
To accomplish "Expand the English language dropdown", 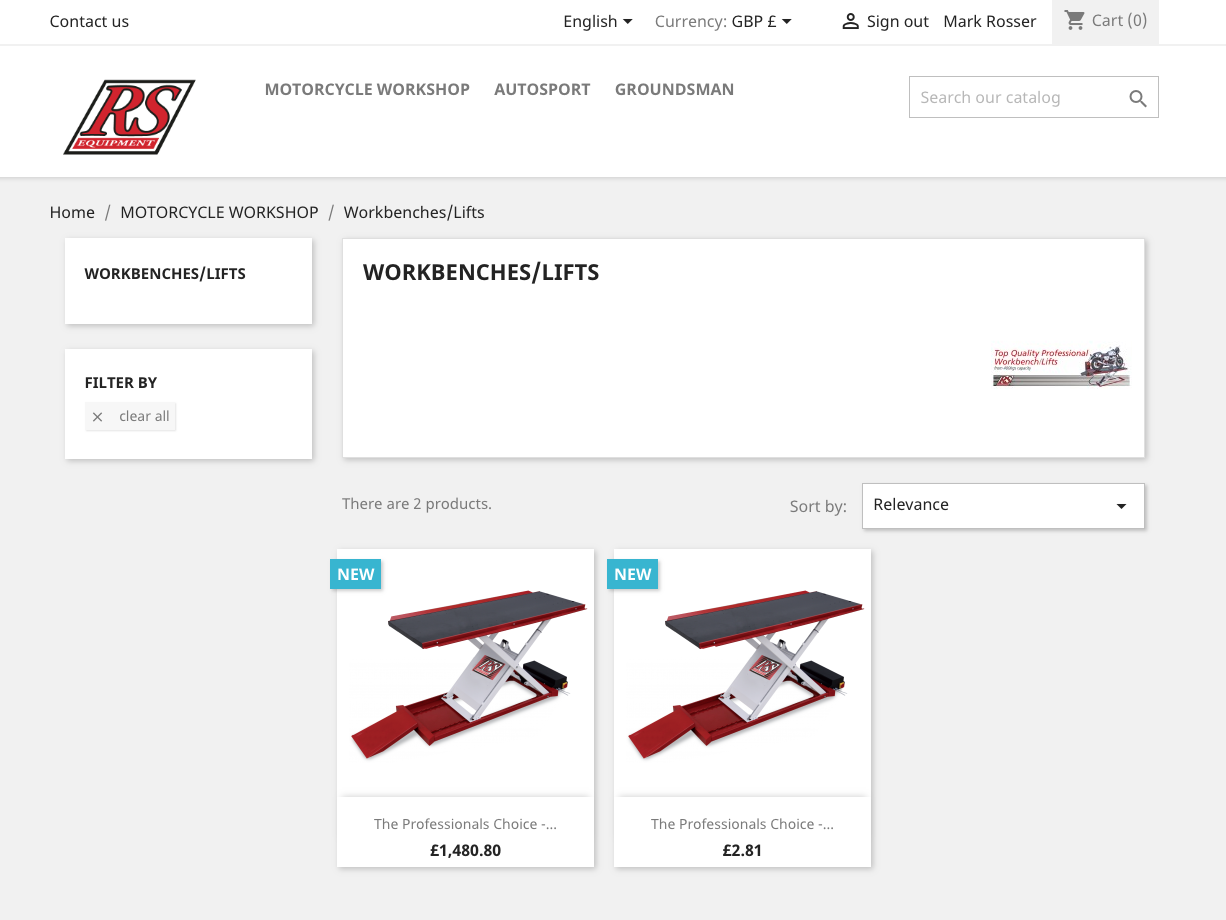I will tap(598, 21).
